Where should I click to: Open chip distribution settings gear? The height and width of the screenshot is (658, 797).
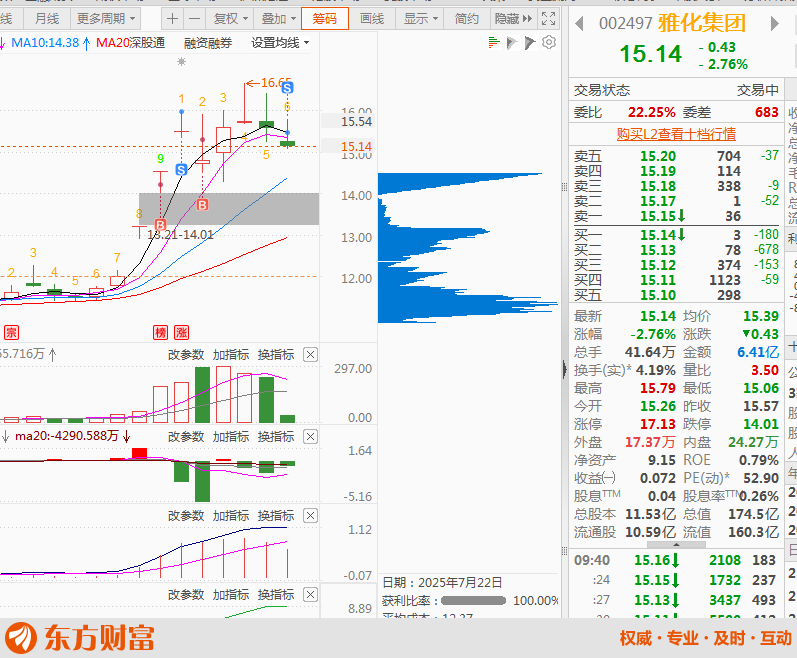(549, 42)
